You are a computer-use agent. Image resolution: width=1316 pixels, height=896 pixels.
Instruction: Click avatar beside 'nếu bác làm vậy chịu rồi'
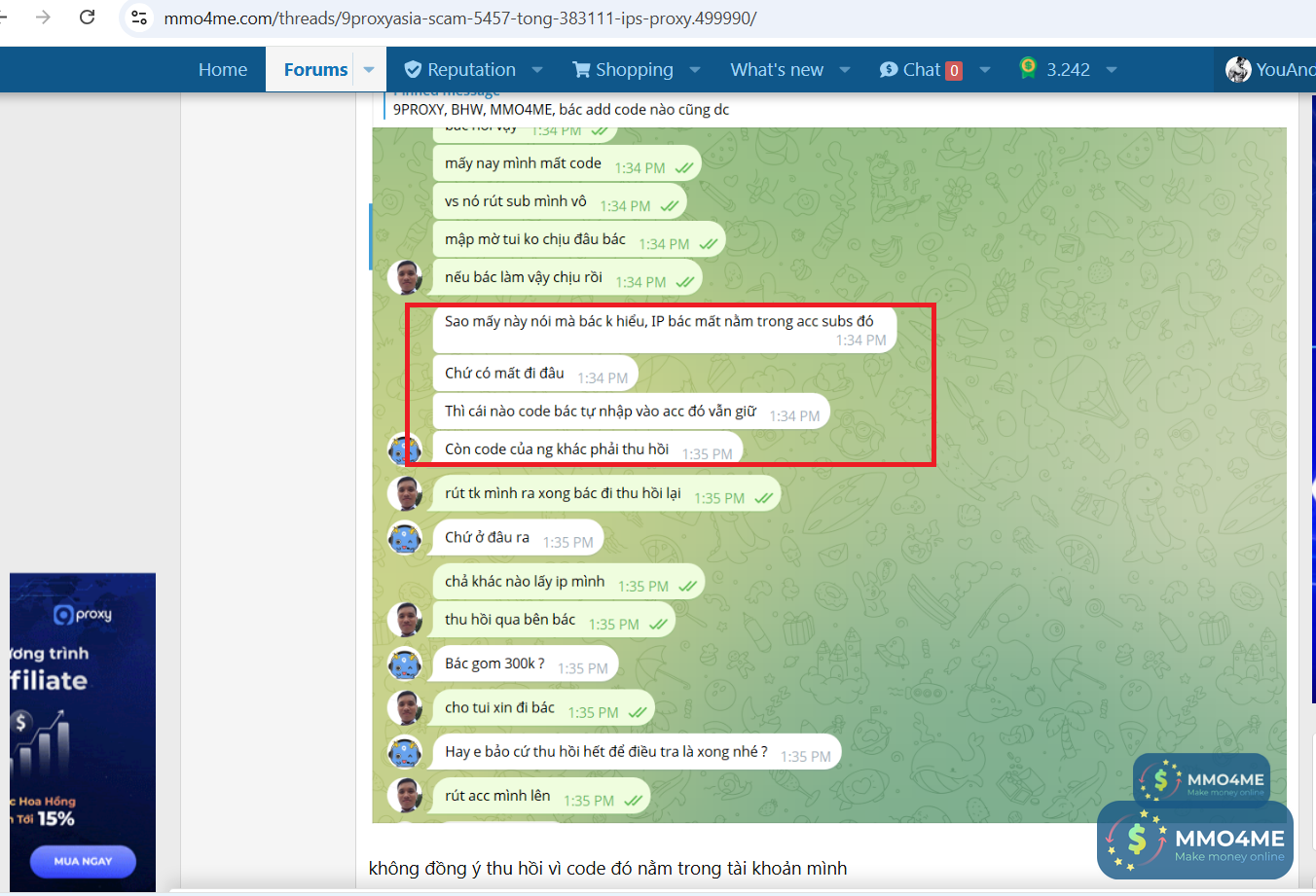click(405, 277)
